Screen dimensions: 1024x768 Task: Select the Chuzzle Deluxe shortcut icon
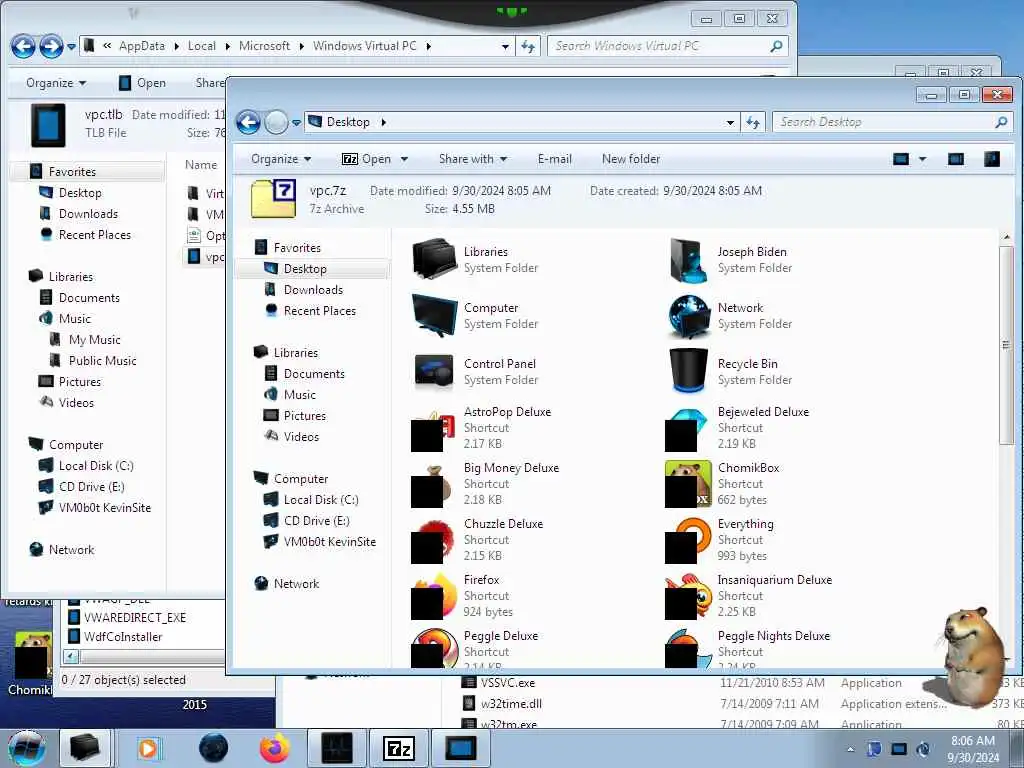coord(434,540)
